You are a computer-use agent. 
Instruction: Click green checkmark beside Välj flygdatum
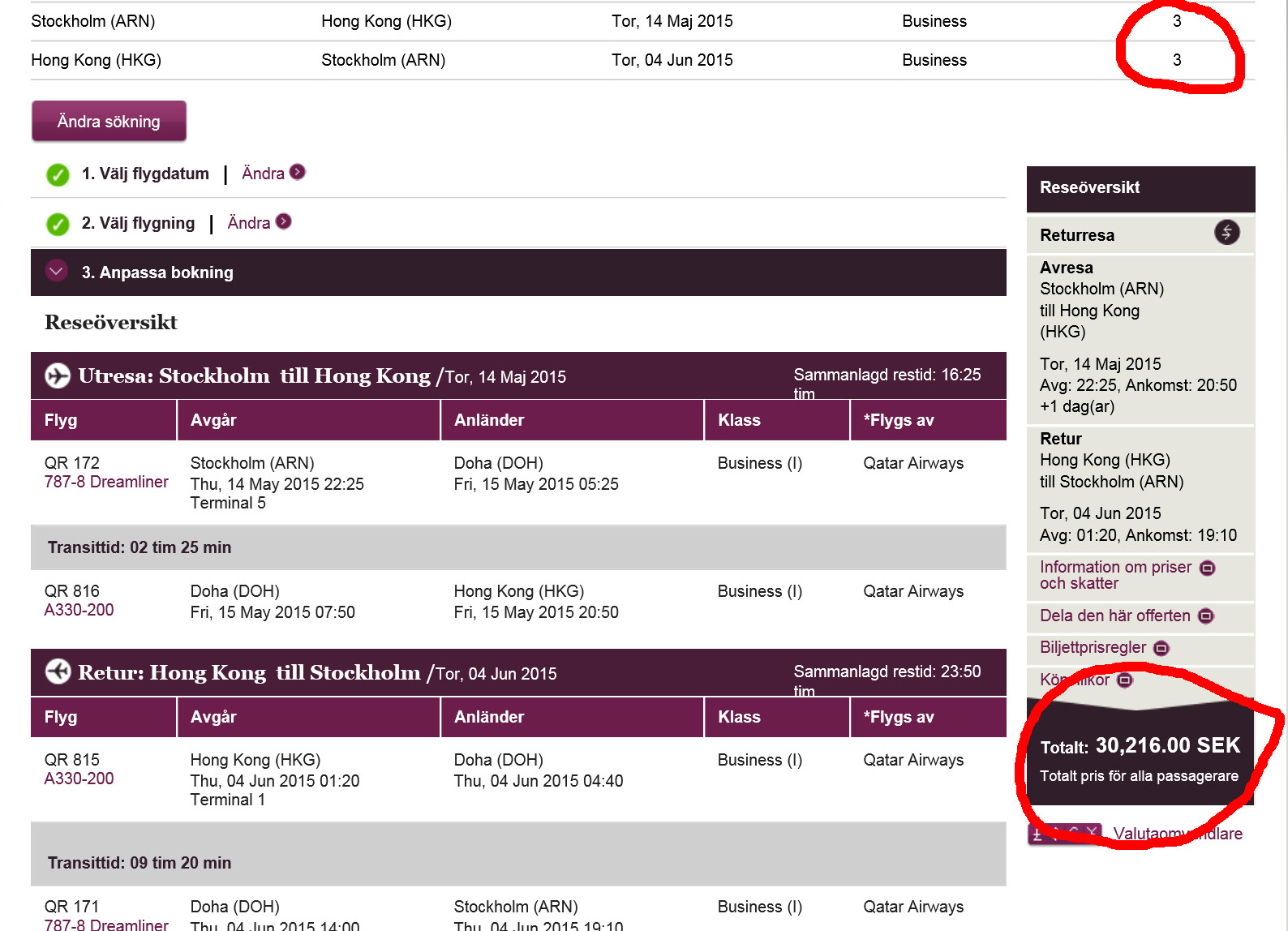(58, 174)
